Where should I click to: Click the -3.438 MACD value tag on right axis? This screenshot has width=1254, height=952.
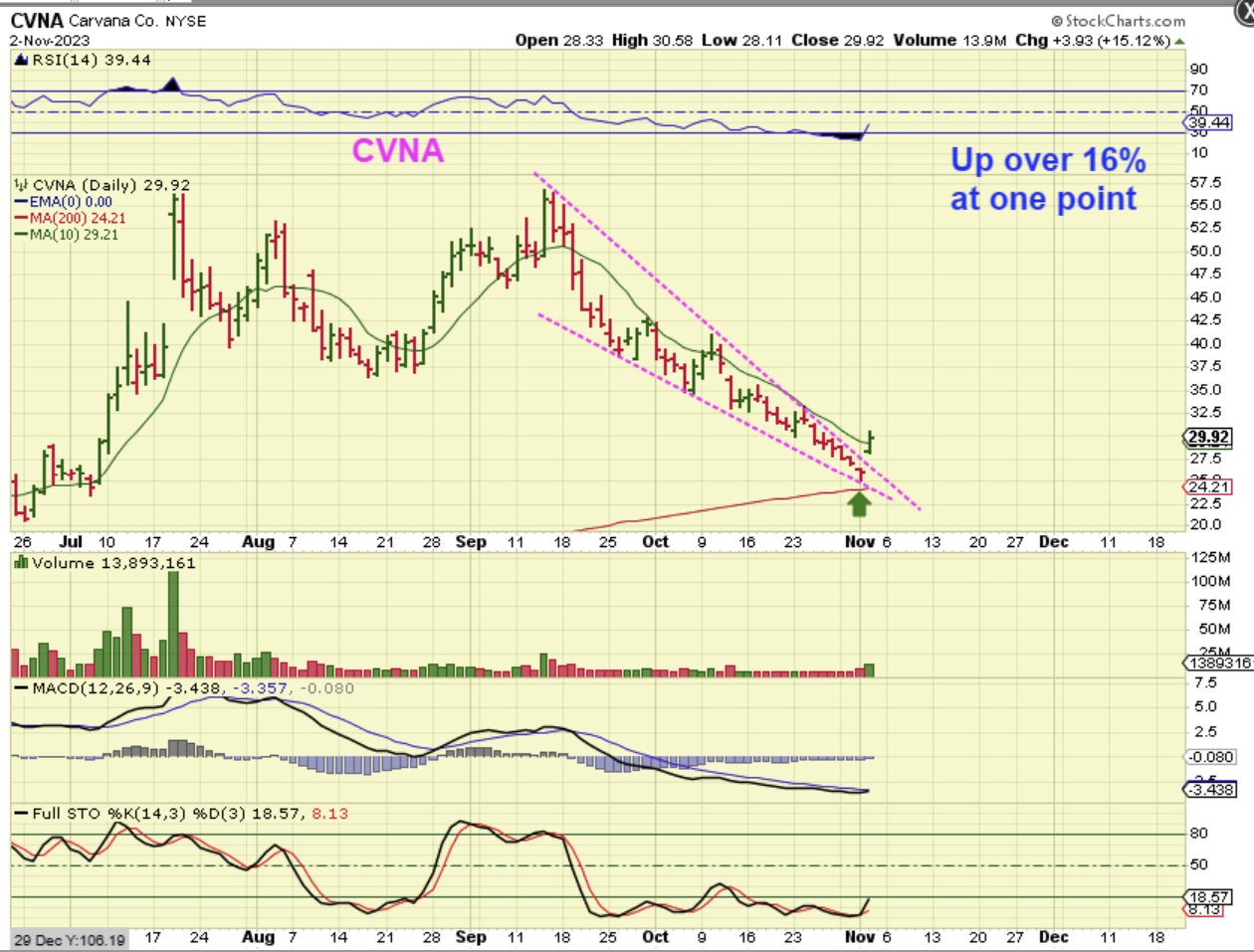click(1210, 790)
